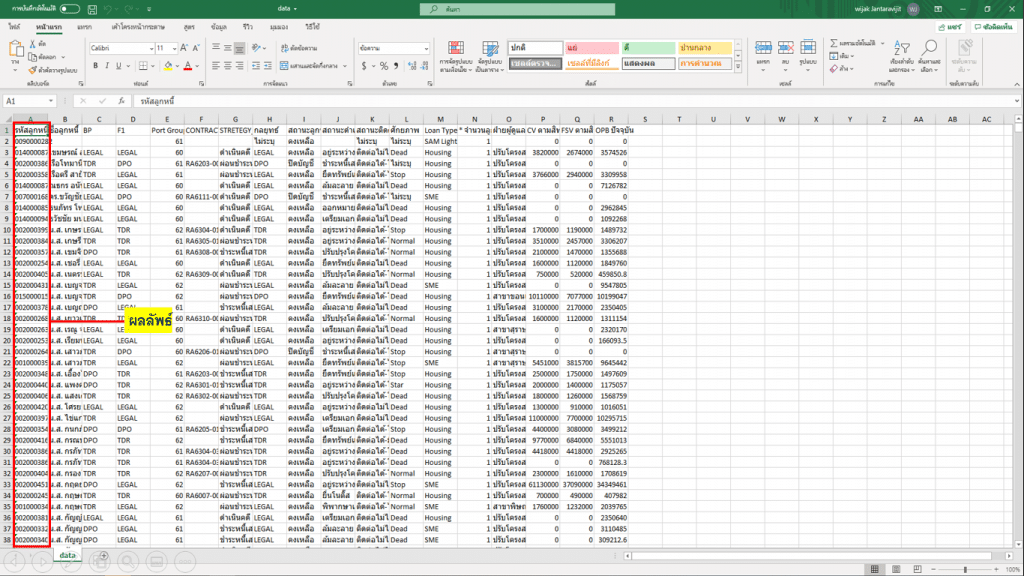Click the Save floppy disk icon
Viewport: 1024px width, 576px height.
click(93, 8)
